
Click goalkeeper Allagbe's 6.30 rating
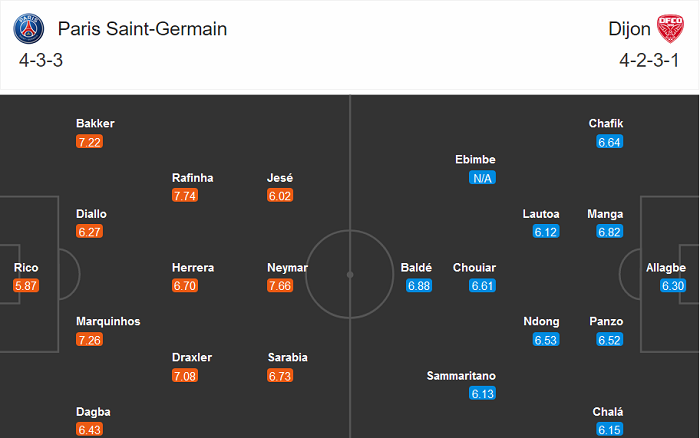click(674, 286)
